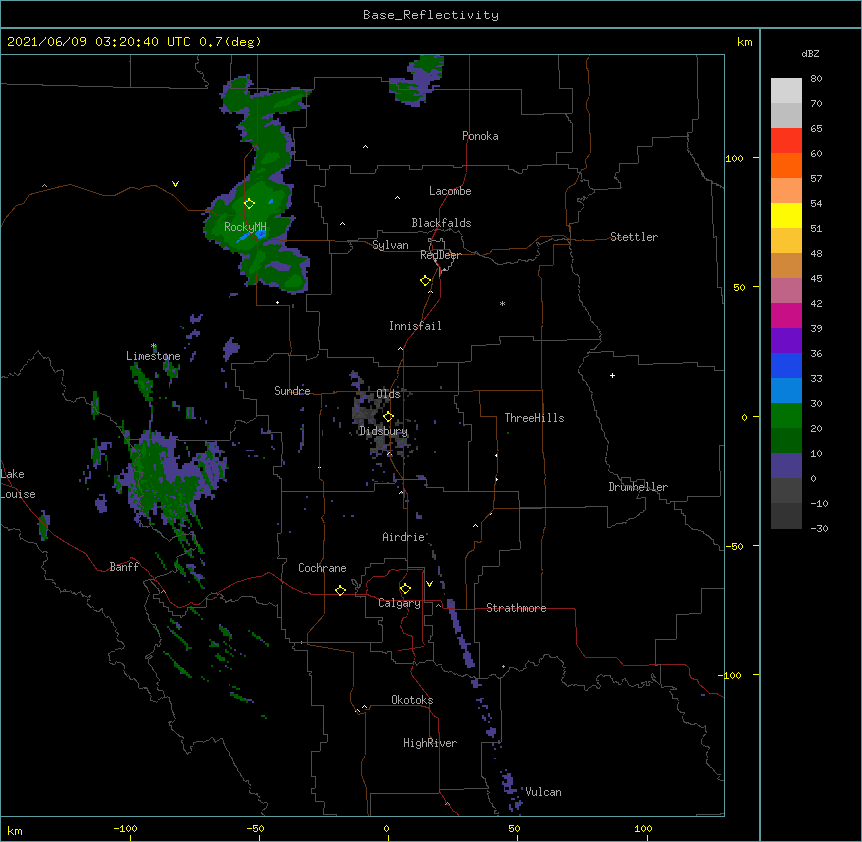
Task: Click the Lacombe town label
Action: click(x=450, y=191)
